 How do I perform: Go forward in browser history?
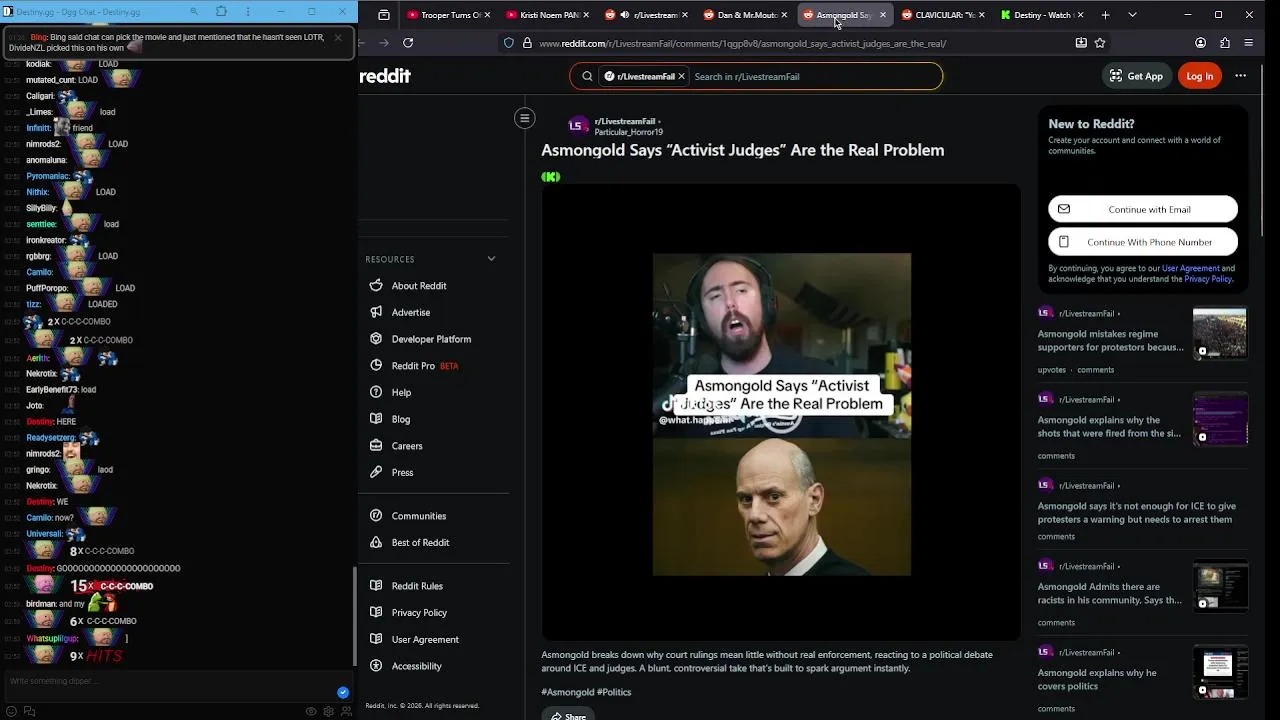pyautogui.click(x=385, y=43)
